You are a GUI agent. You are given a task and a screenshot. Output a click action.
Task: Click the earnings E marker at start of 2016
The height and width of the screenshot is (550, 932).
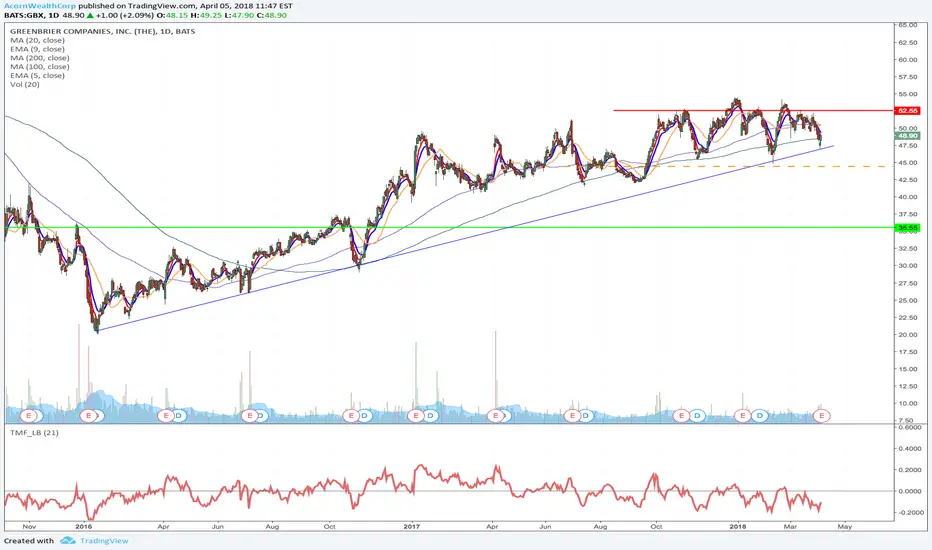[89, 415]
